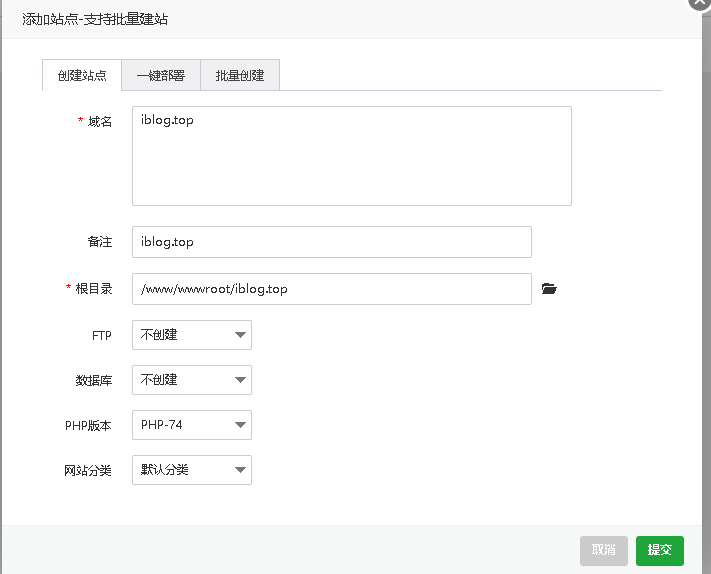Switch to the 创建站点 tab
Viewport: 711px width, 574px height.
(x=82, y=76)
